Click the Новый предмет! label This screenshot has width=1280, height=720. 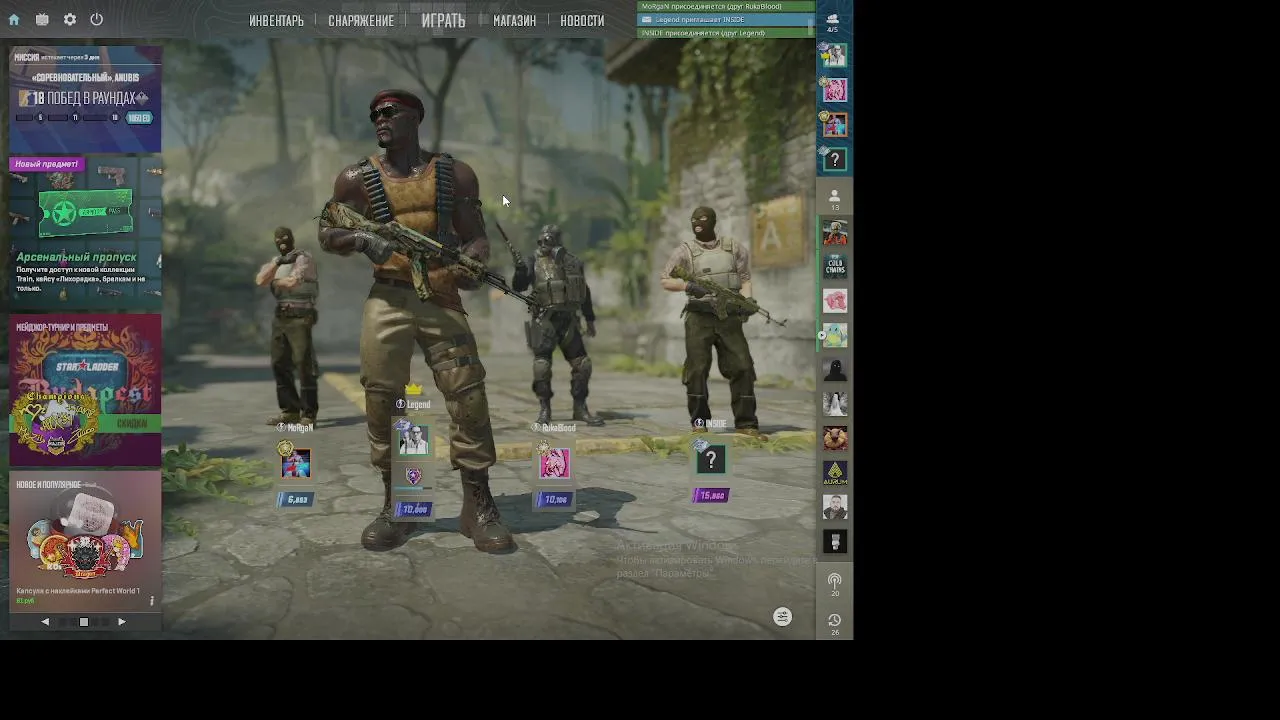coord(46,164)
